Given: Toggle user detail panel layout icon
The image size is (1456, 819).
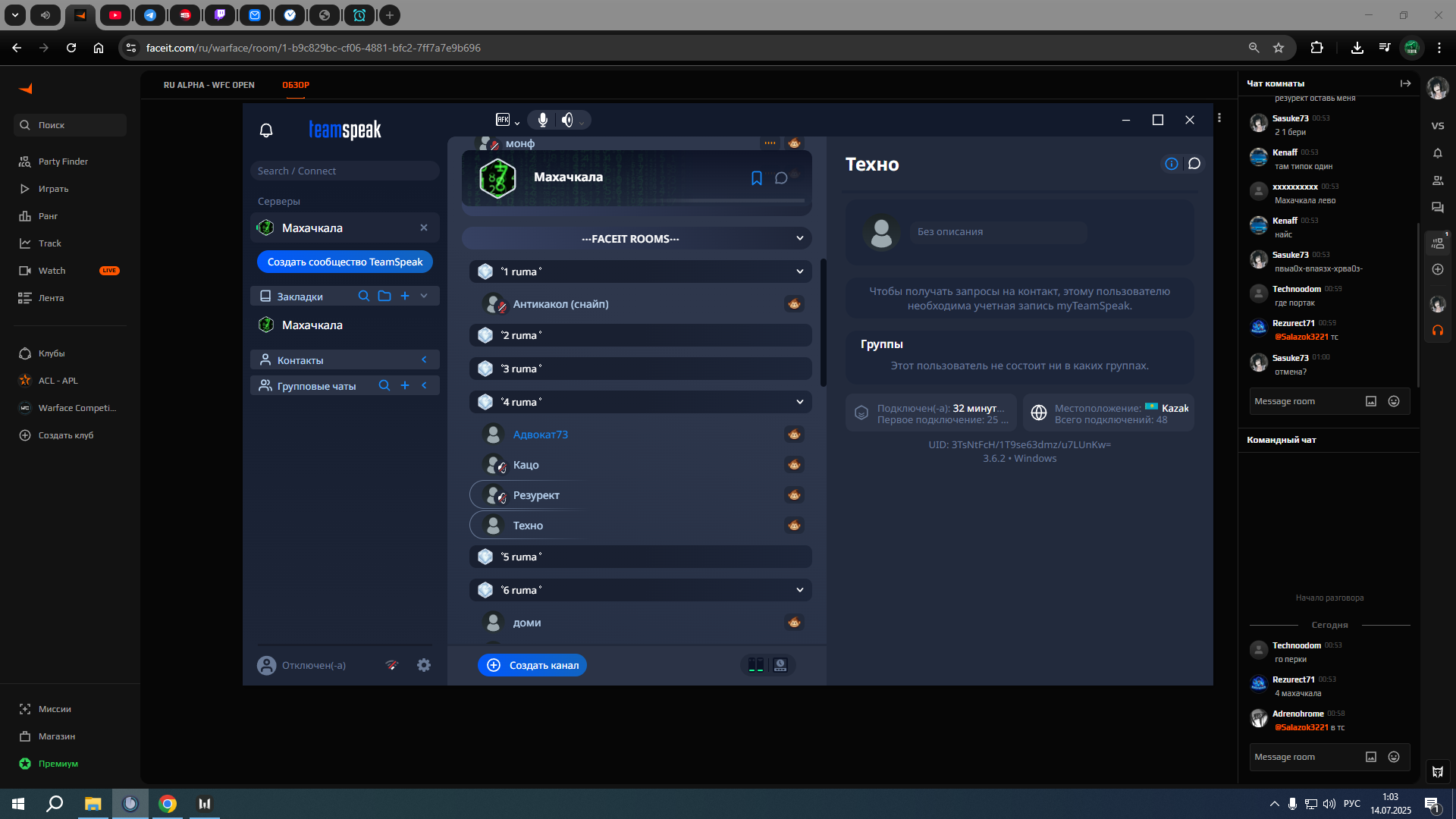Looking at the screenshot, I should pyautogui.click(x=780, y=665).
